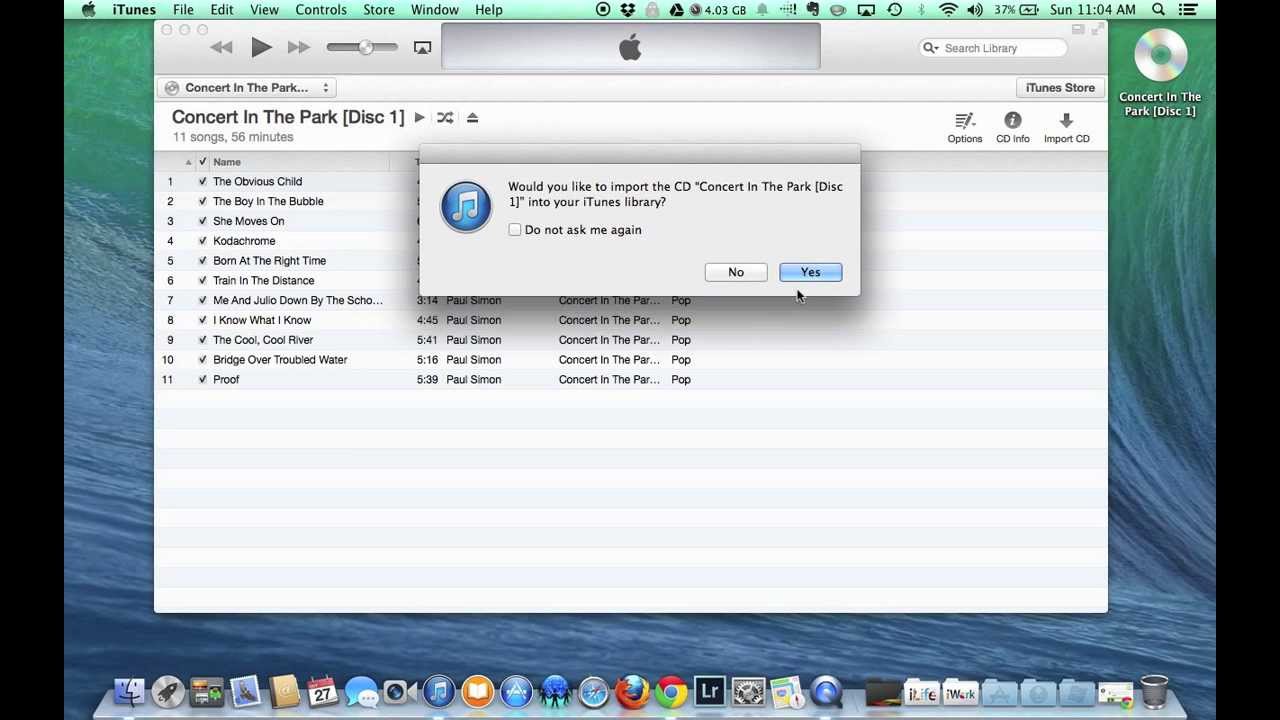Open system volume menu bar icon

tap(974, 10)
